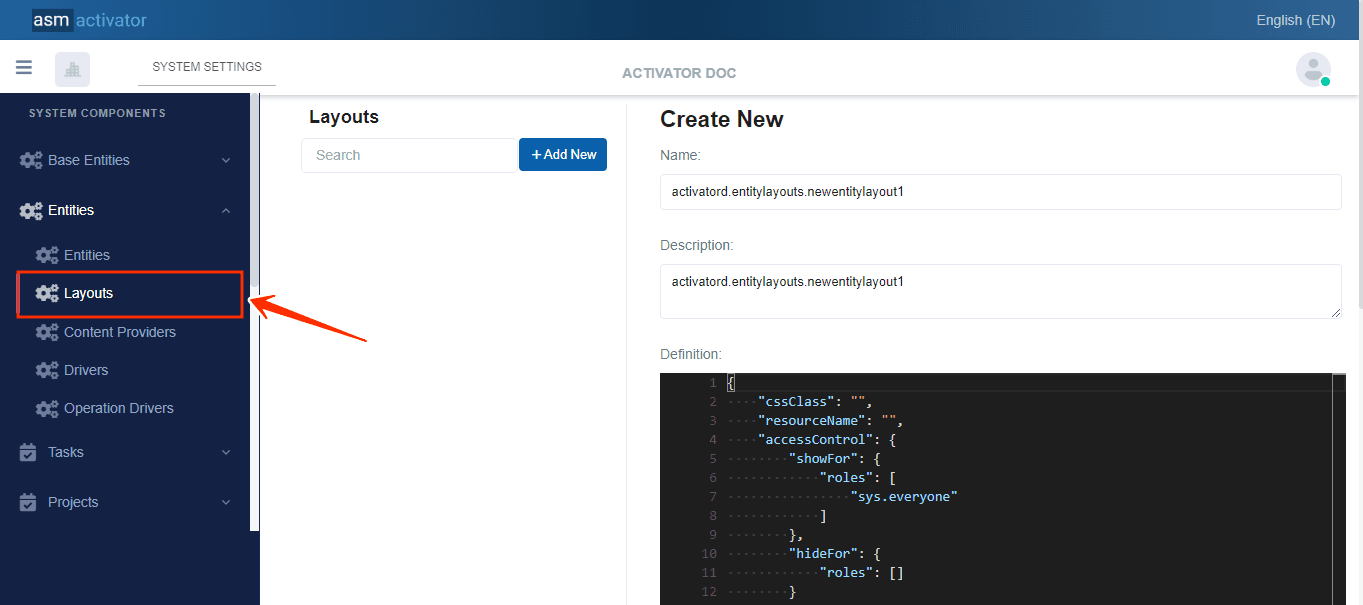Open the user profile avatar

coord(1312,69)
